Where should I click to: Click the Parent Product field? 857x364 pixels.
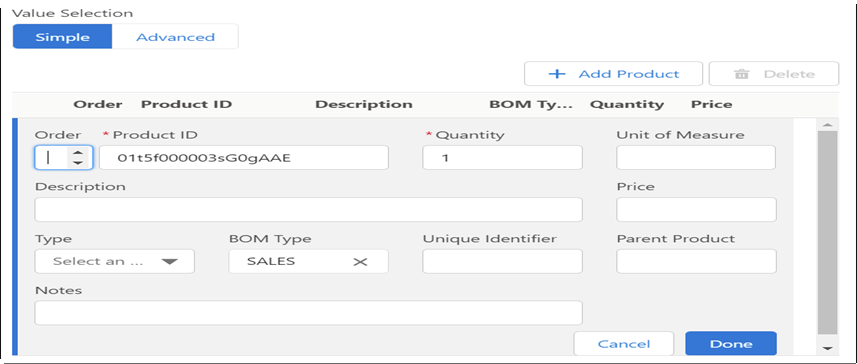[x=696, y=261]
